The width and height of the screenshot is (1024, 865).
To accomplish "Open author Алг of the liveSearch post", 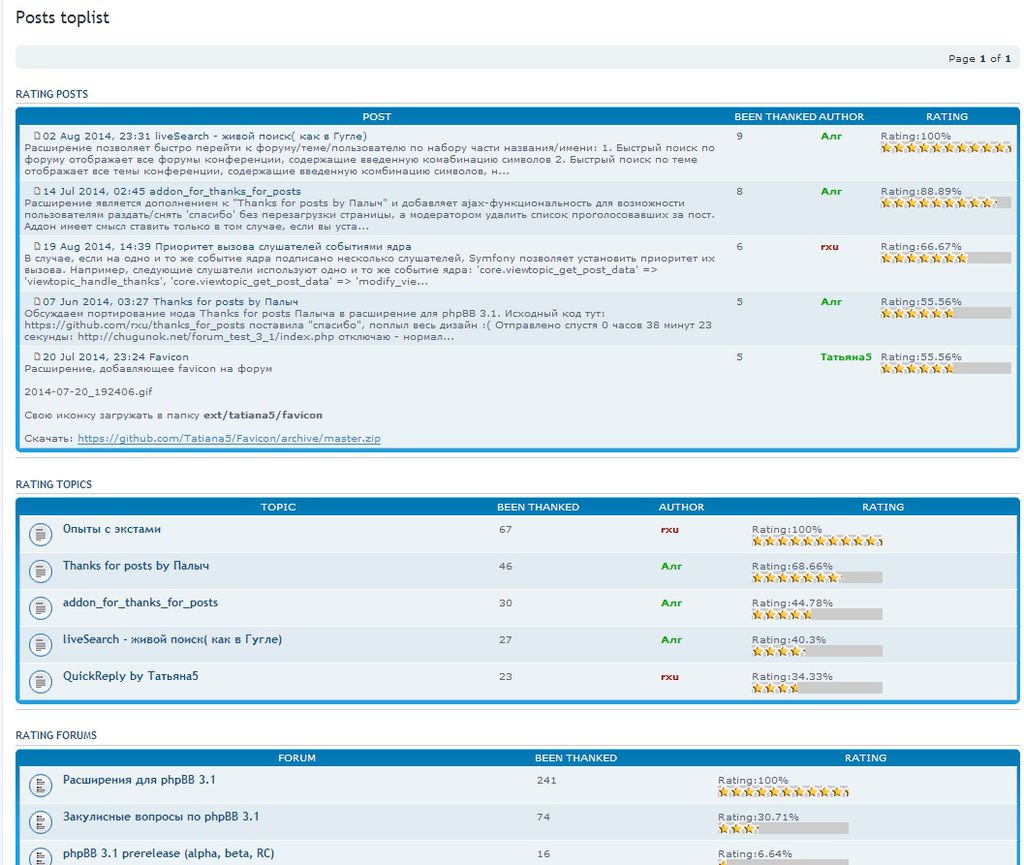I will (x=831, y=136).
